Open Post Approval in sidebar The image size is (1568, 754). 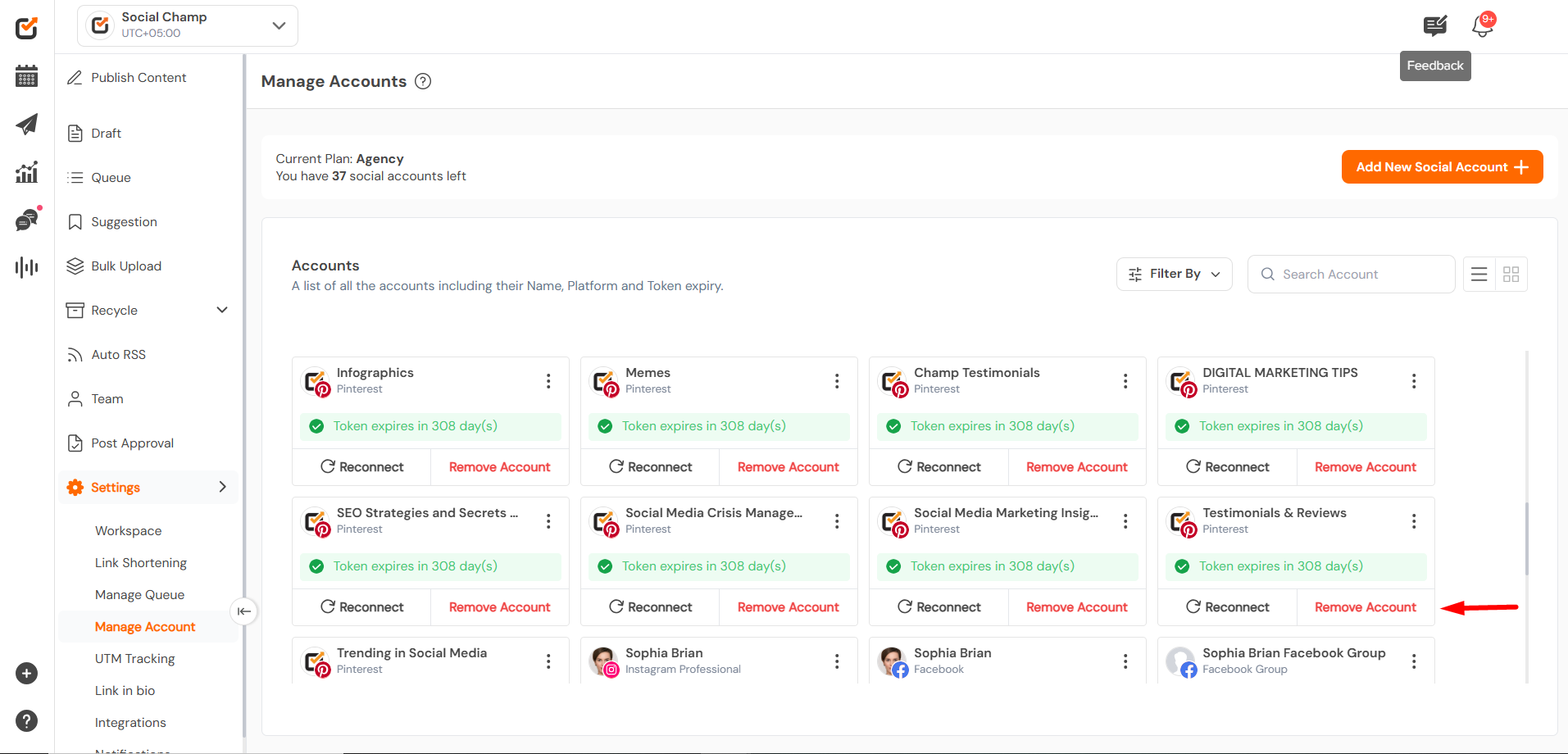tap(132, 443)
